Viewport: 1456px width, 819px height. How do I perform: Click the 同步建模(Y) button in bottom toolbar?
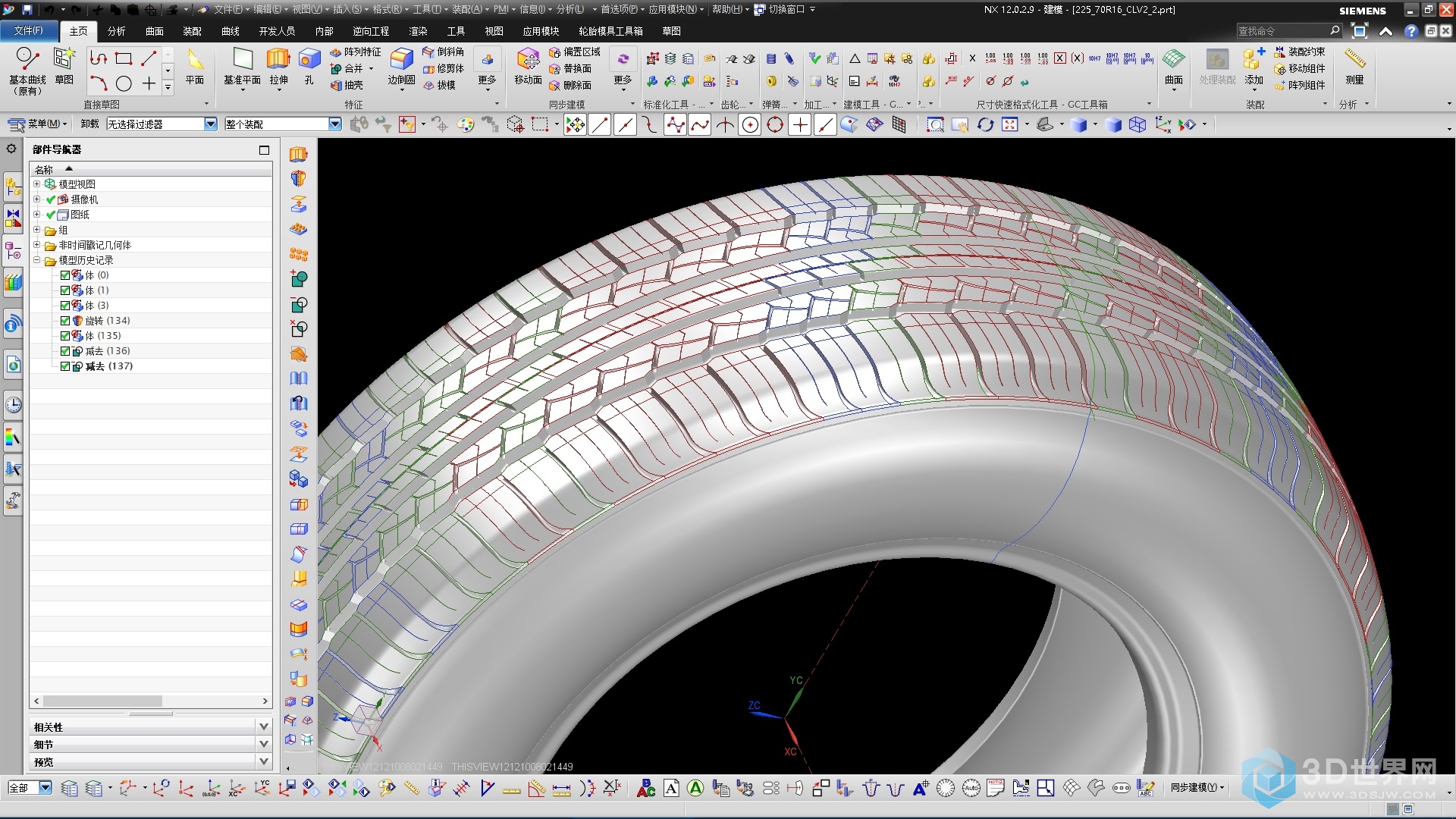tap(1197, 788)
